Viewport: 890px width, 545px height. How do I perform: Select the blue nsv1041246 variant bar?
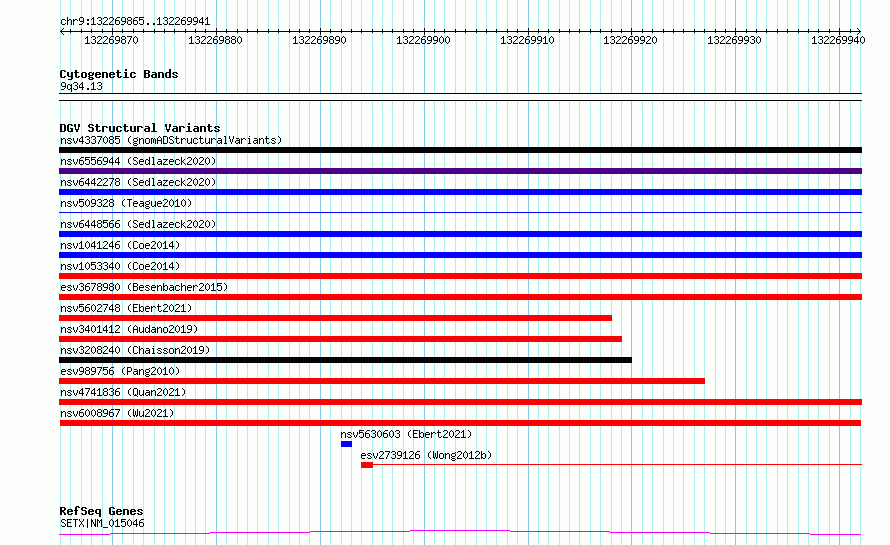click(460, 255)
